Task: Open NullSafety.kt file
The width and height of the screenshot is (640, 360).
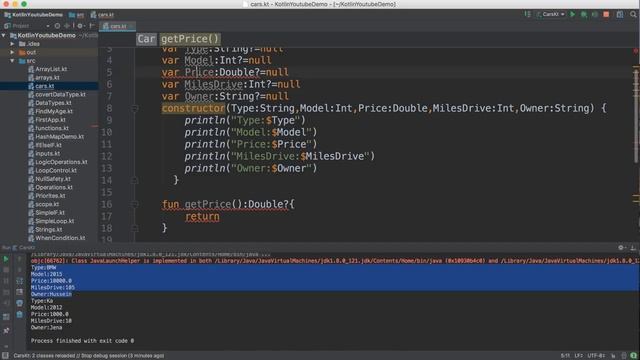Action: coord(53,179)
